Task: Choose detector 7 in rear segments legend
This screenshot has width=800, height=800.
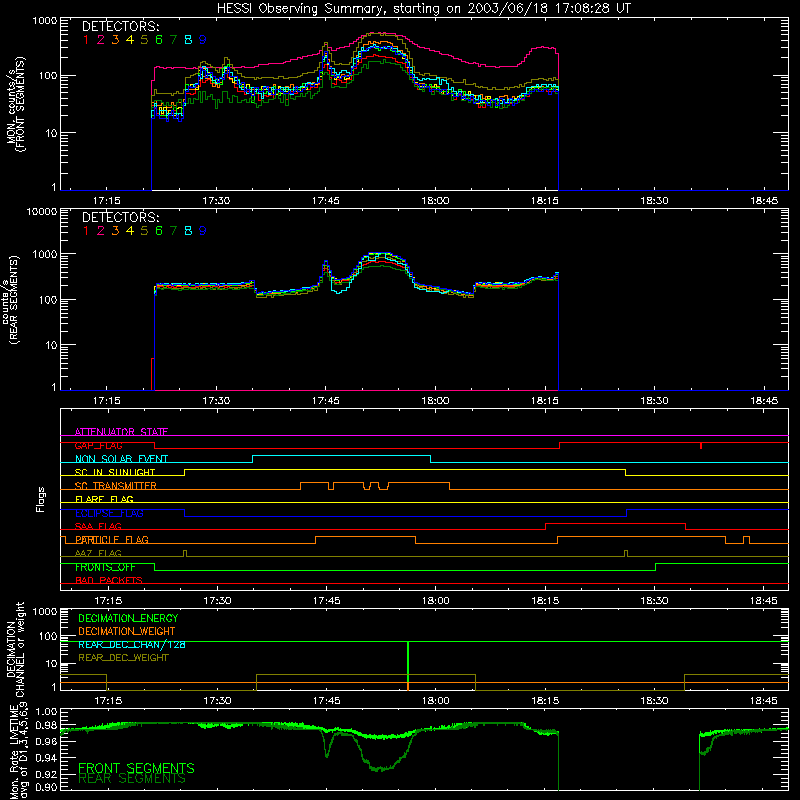Action: coord(173,231)
